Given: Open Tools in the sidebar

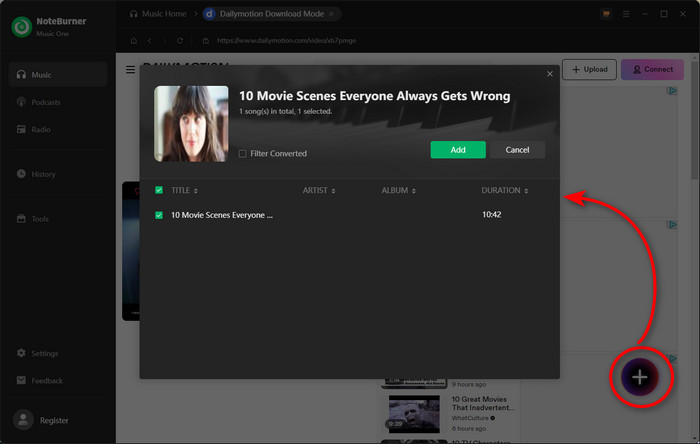Looking at the screenshot, I should (58, 219).
